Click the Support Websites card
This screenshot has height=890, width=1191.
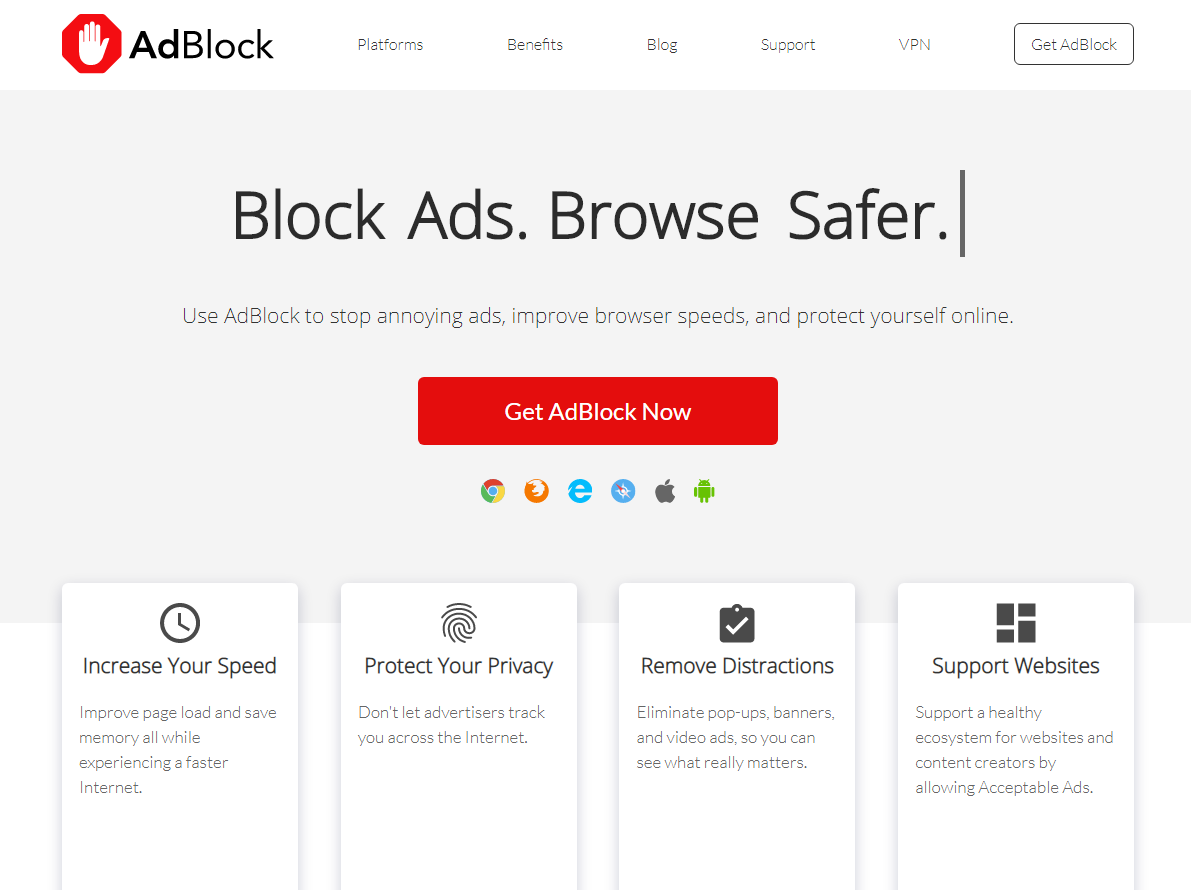1015,737
